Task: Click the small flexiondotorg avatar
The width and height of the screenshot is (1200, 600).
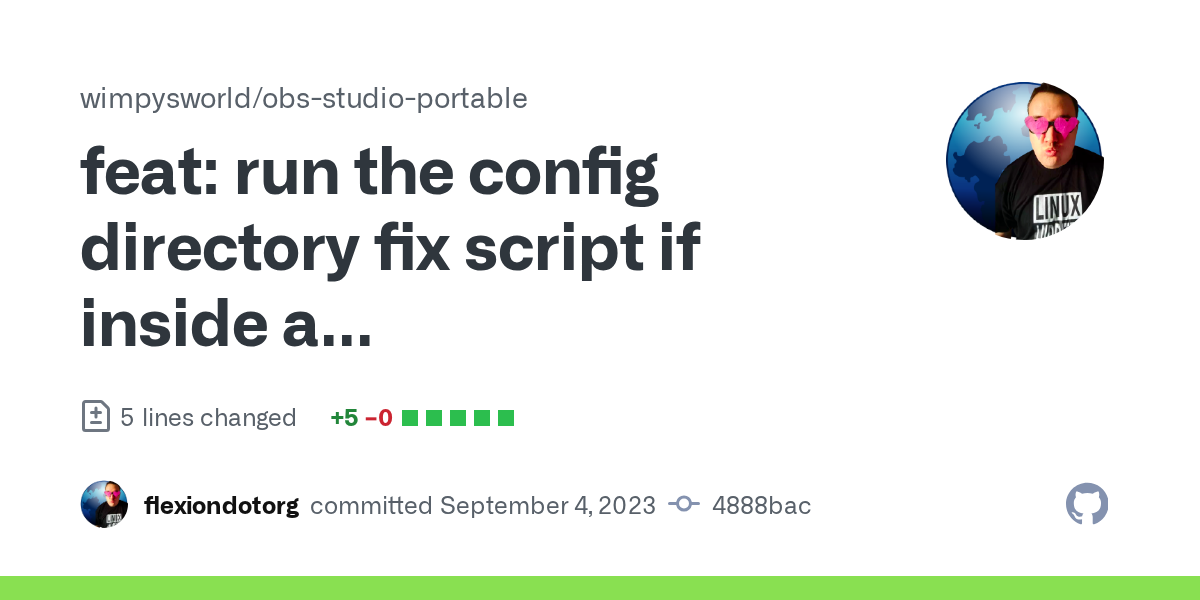Action: 104,505
